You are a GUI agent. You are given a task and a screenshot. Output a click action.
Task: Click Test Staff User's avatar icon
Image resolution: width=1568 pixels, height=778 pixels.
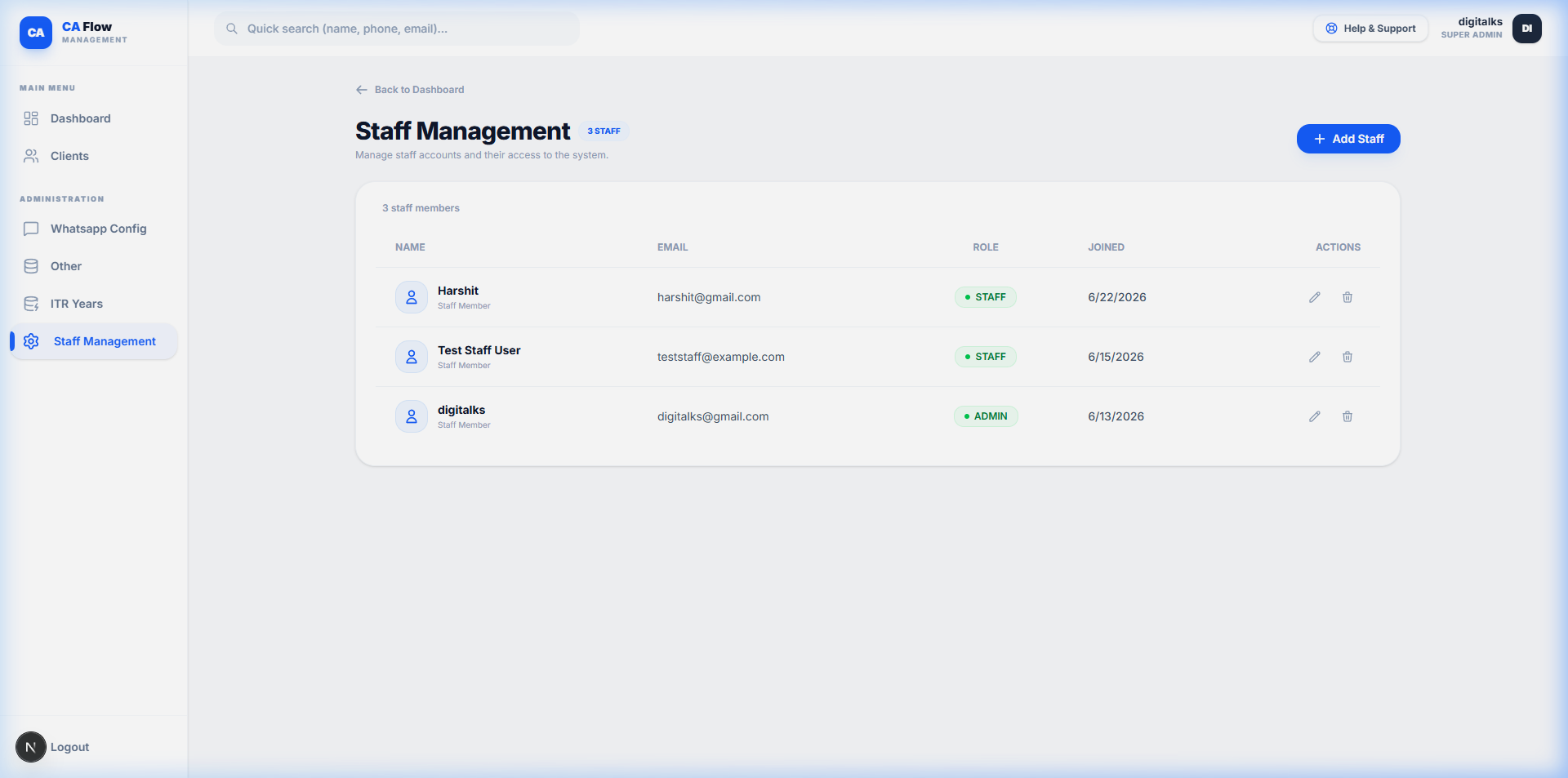coord(412,357)
